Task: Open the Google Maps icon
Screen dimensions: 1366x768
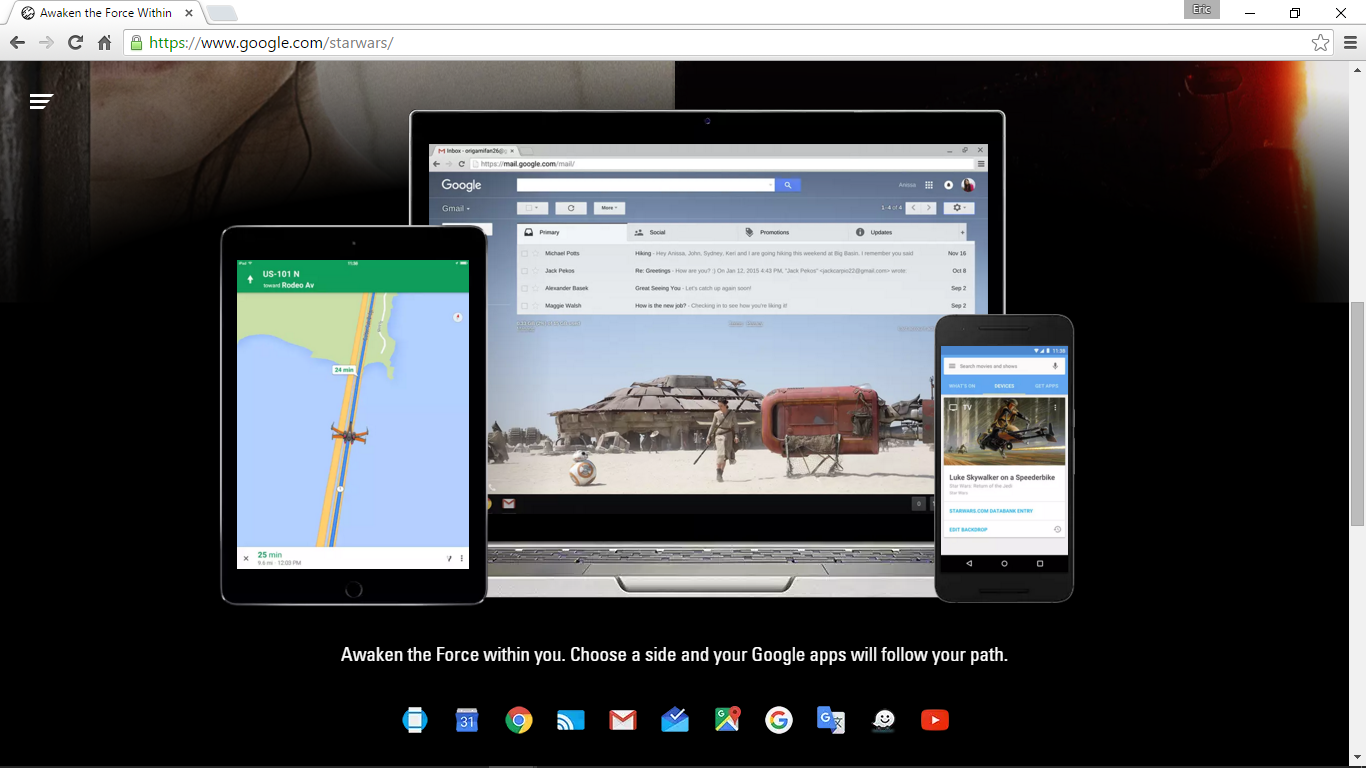Action: coord(727,720)
